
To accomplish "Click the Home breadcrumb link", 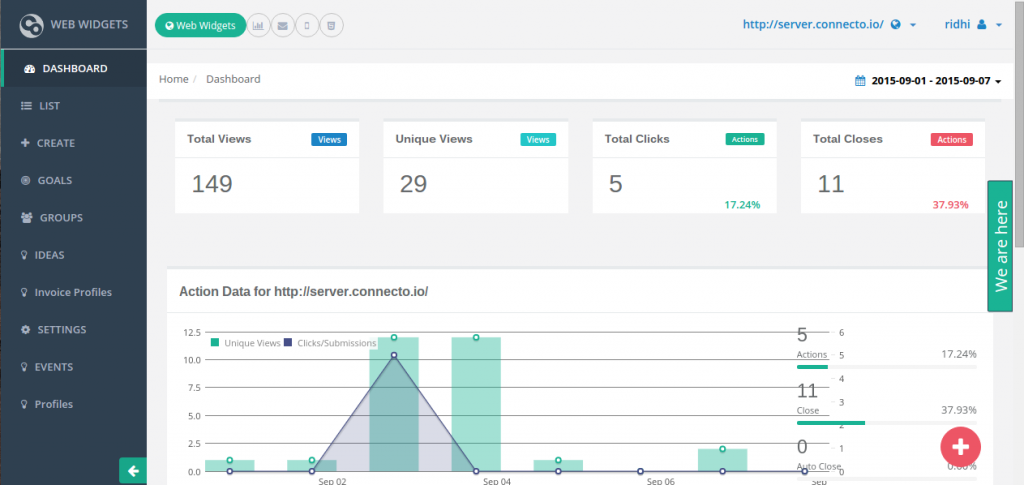I will coord(174,79).
